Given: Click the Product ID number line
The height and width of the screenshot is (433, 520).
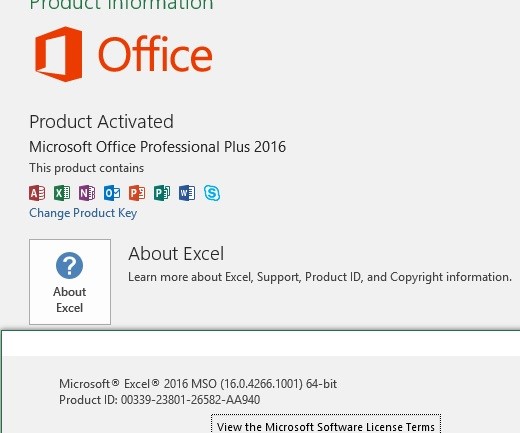Looking at the screenshot, I should click(x=160, y=400).
